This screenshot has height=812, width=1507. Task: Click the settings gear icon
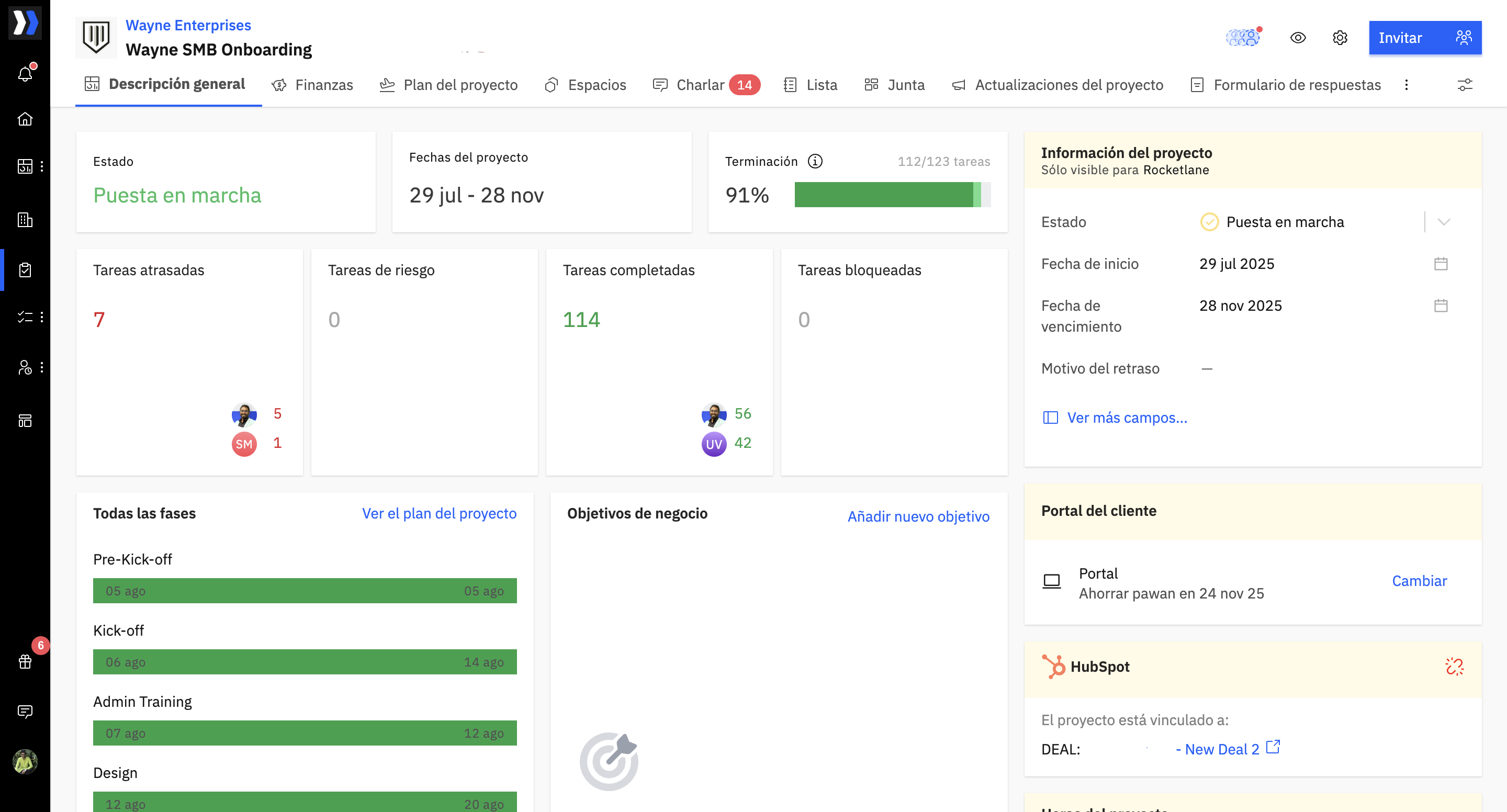[x=1340, y=38]
